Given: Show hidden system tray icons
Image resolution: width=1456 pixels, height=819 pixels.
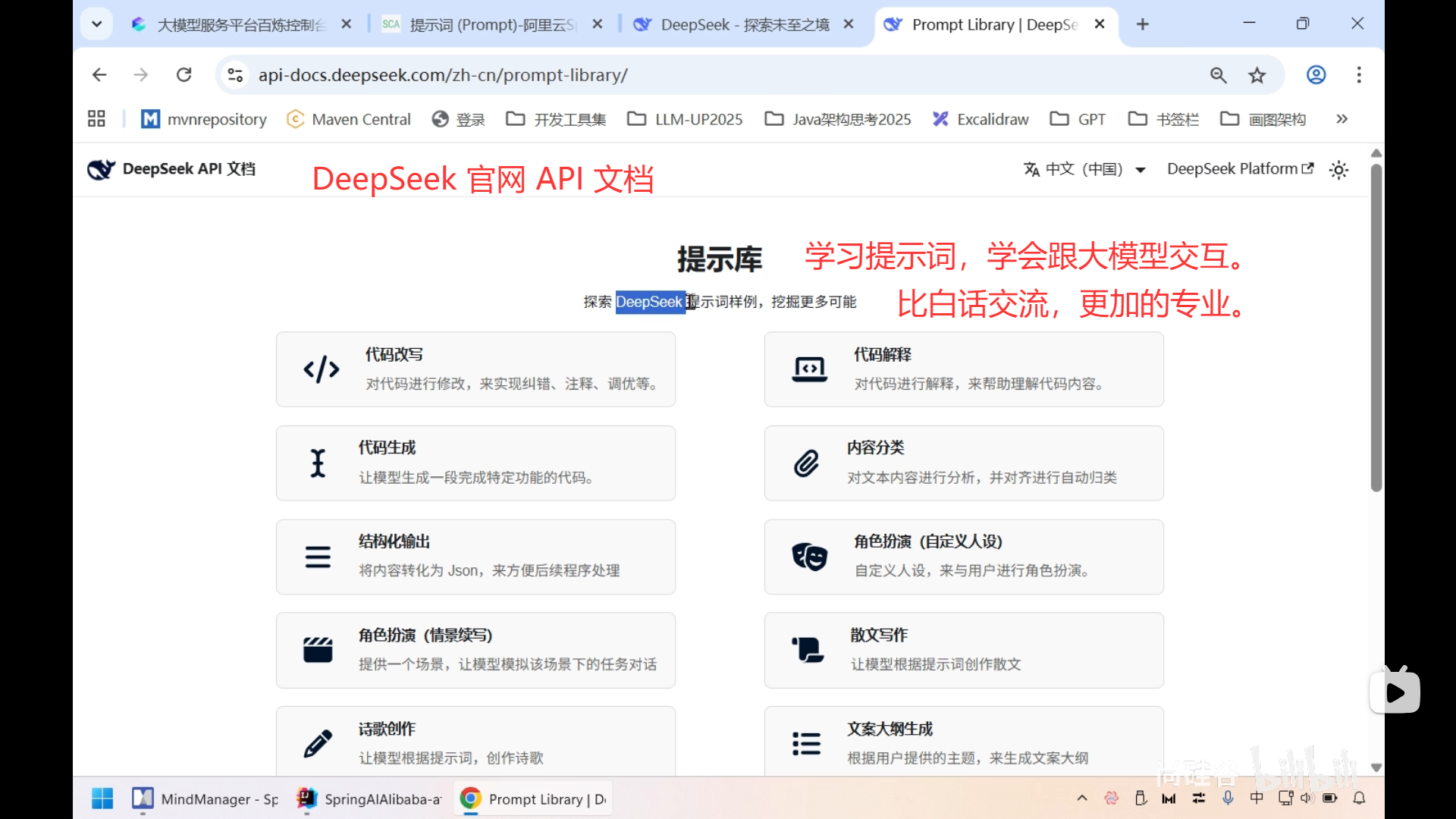Looking at the screenshot, I should [1082, 798].
